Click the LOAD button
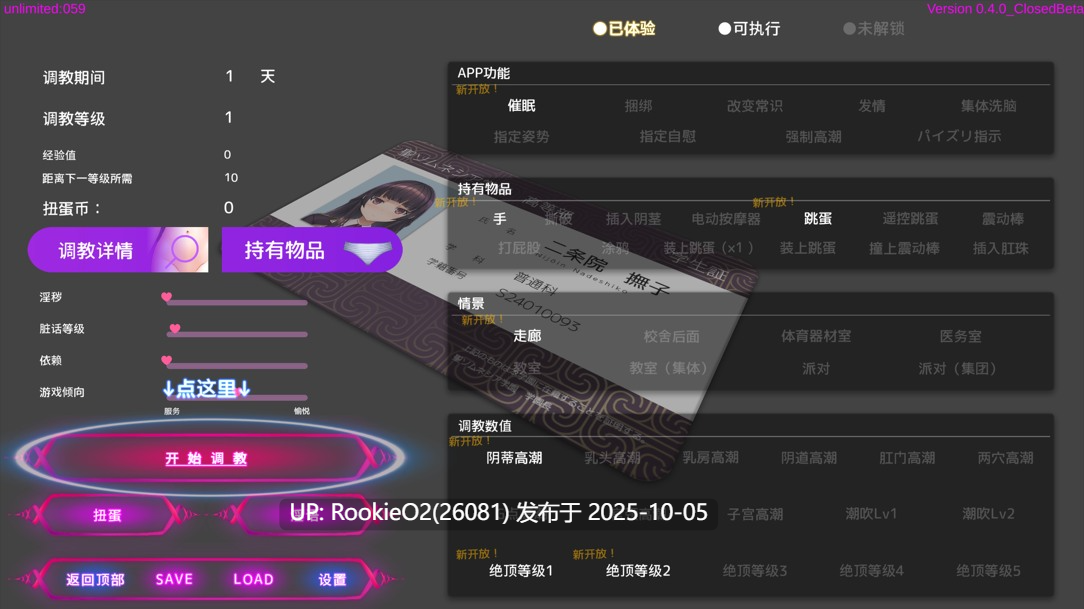This screenshot has height=609, width=1084. pyautogui.click(x=253, y=579)
